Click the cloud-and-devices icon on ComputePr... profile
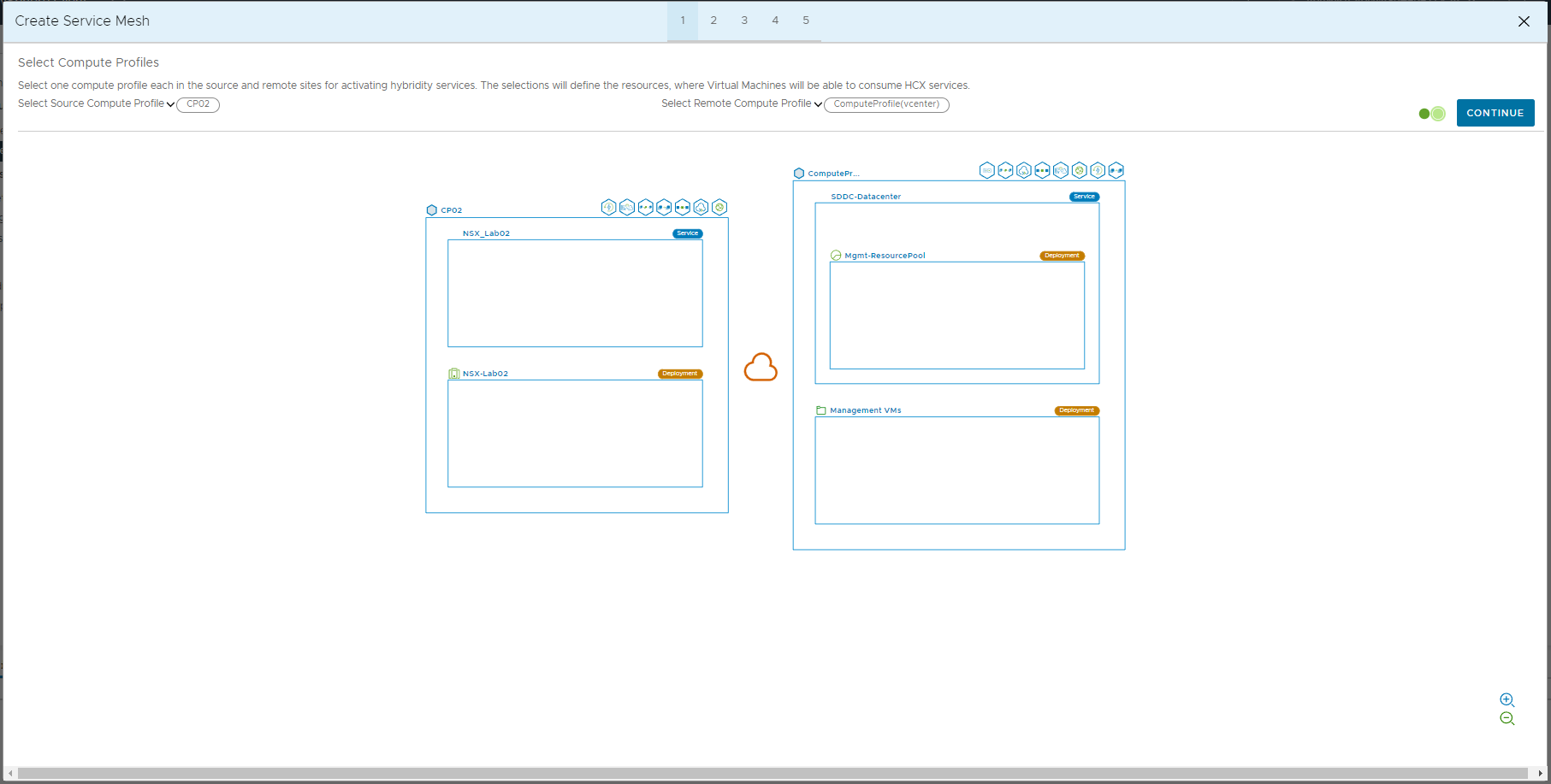The height and width of the screenshot is (784, 1551). click(x=1061, y=170)
